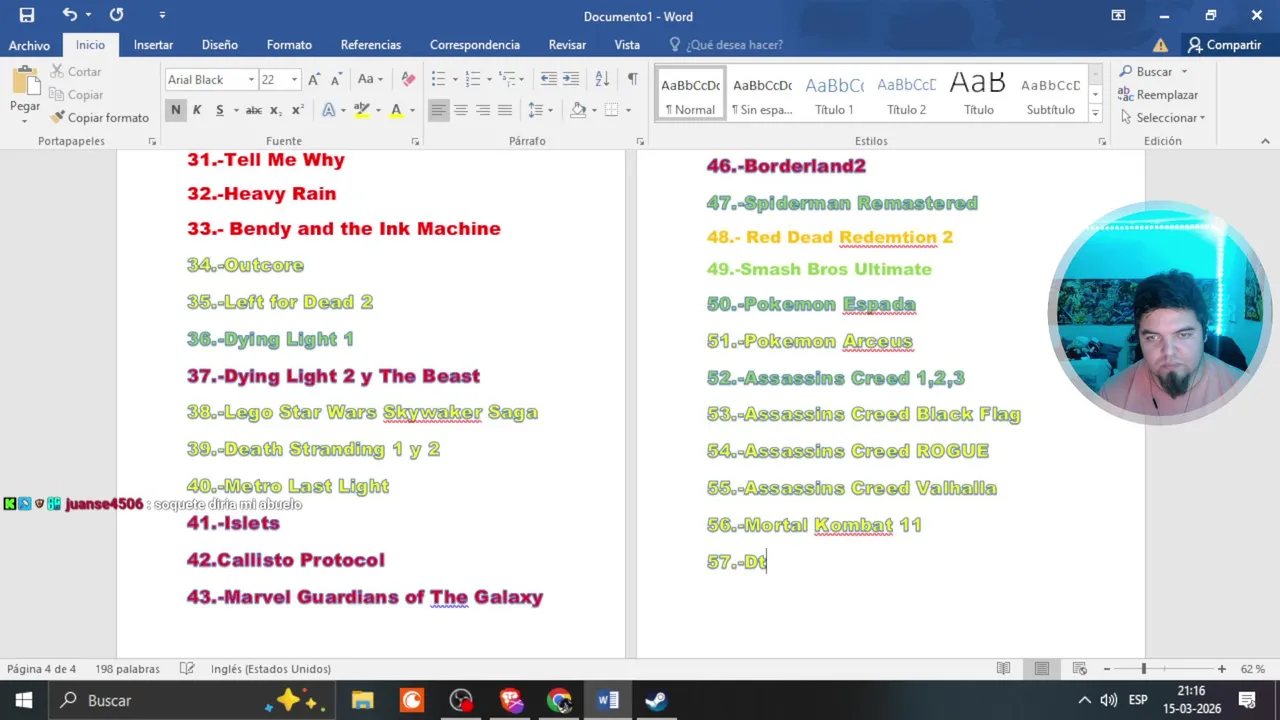Click the shading paint bucket color
This screenshot has width=1280, height=720.
coord(578,110)
